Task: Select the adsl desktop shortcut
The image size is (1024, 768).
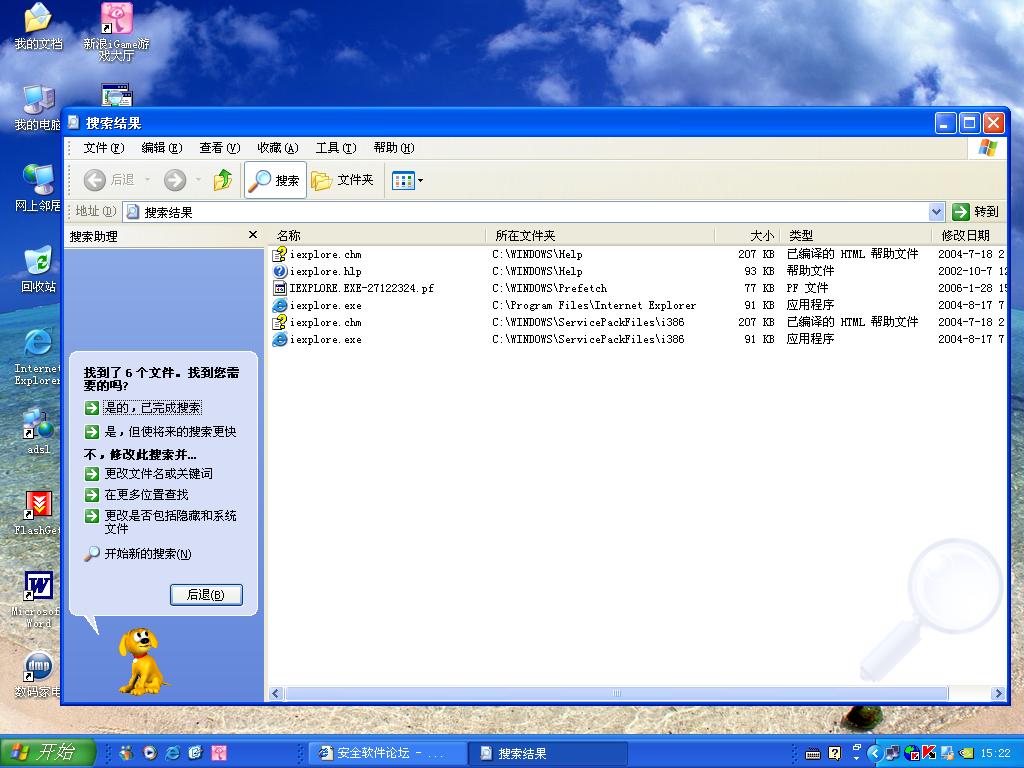Action: click(38, 431)
